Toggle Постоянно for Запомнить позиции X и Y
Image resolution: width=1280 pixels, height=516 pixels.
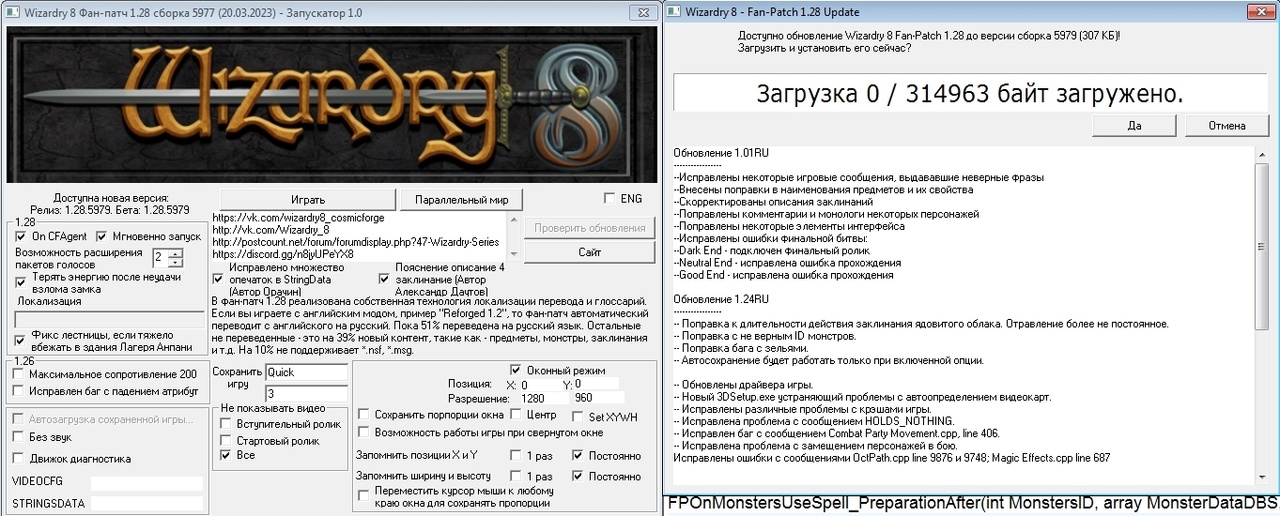579,455
